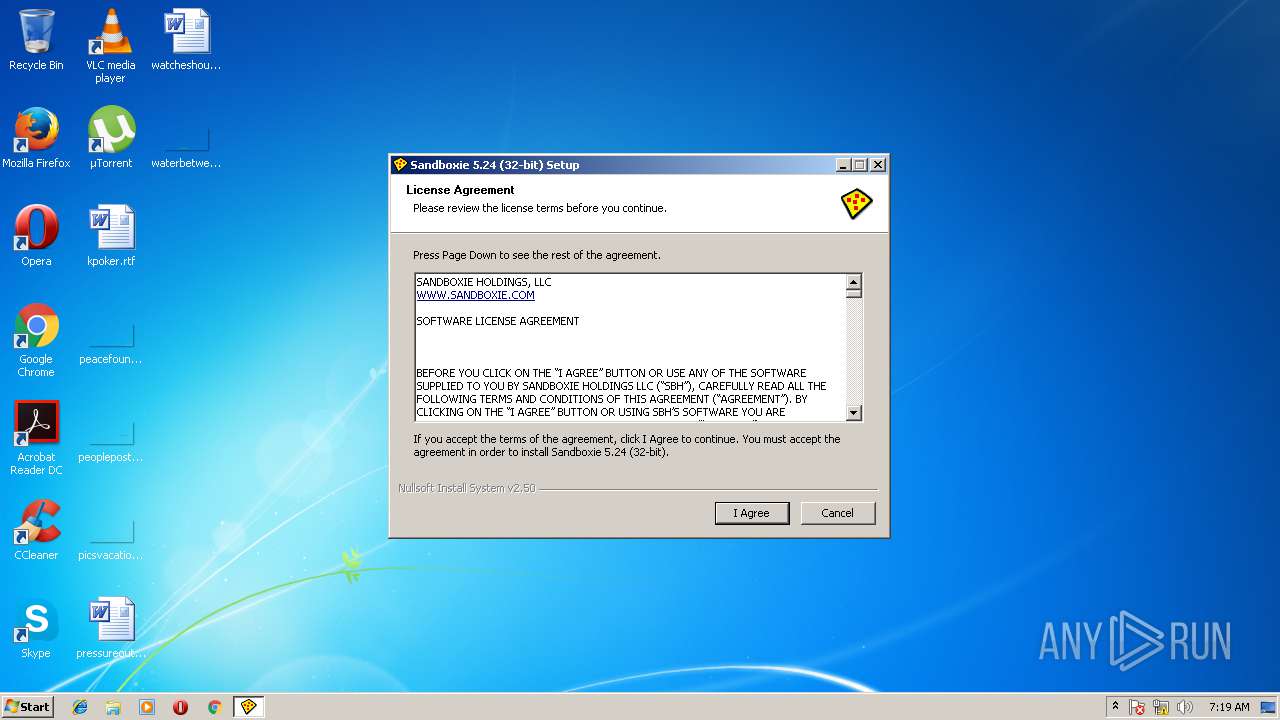
Task: Select the VLC media player shortcut
Action: [x=110, y=46]
